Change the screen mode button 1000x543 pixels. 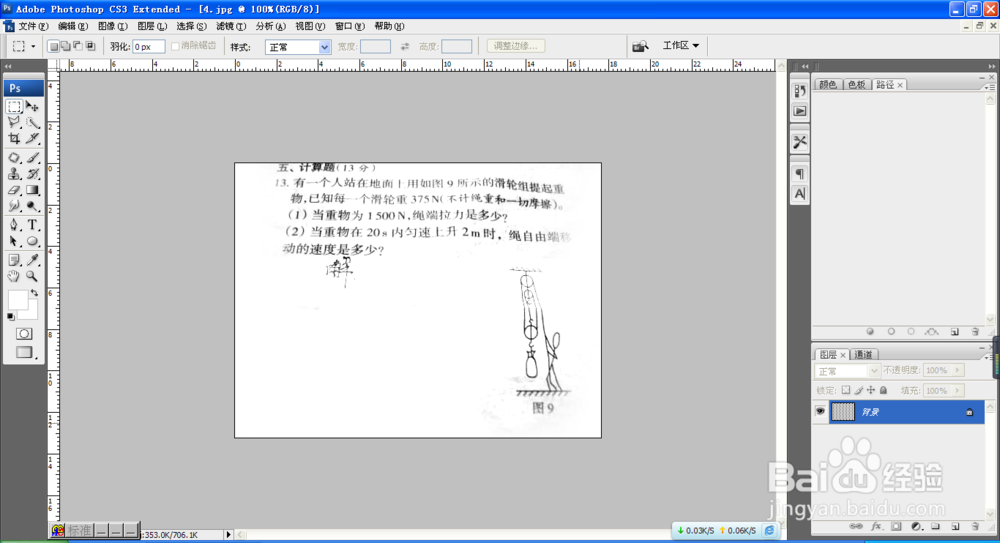click(x=24, y=352)
